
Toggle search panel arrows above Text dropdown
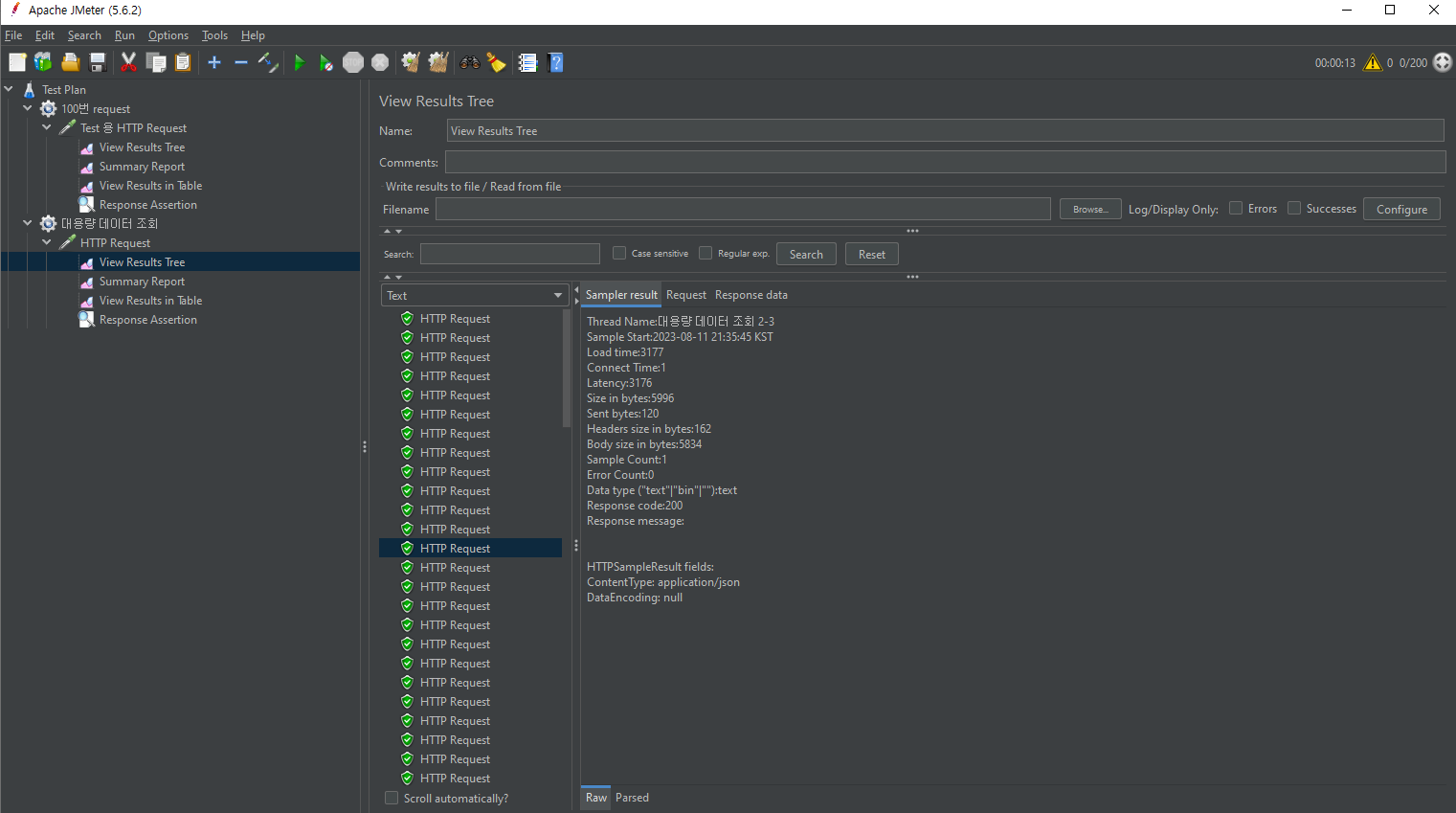(x=392, y=277)
